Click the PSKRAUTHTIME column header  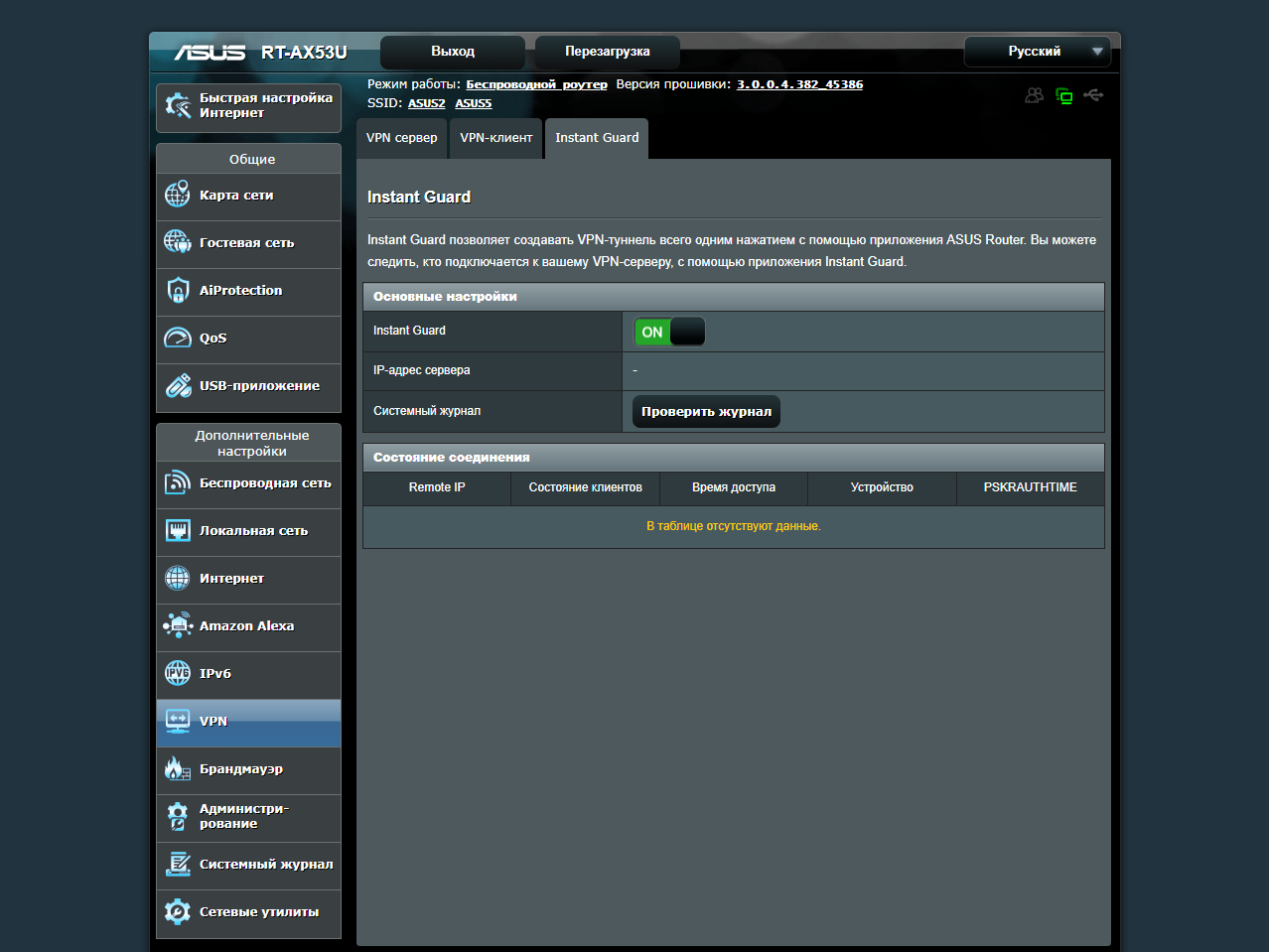click(1031, 487)
